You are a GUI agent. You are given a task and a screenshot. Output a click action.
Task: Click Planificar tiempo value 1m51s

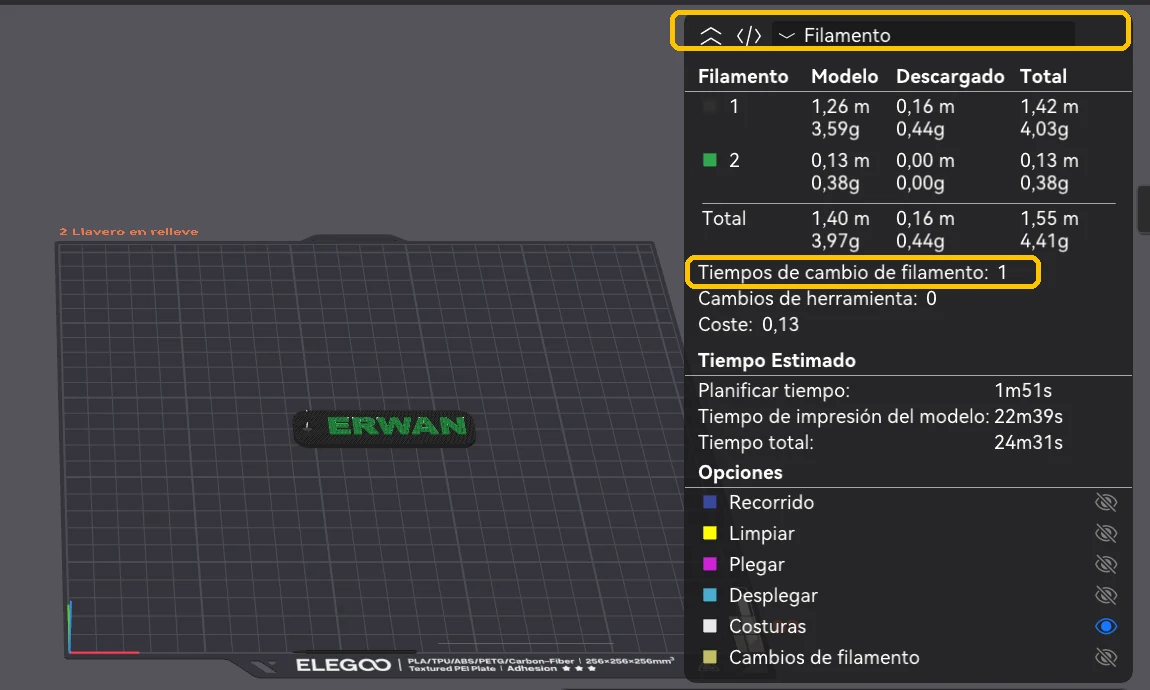(x=1023, y=390)
